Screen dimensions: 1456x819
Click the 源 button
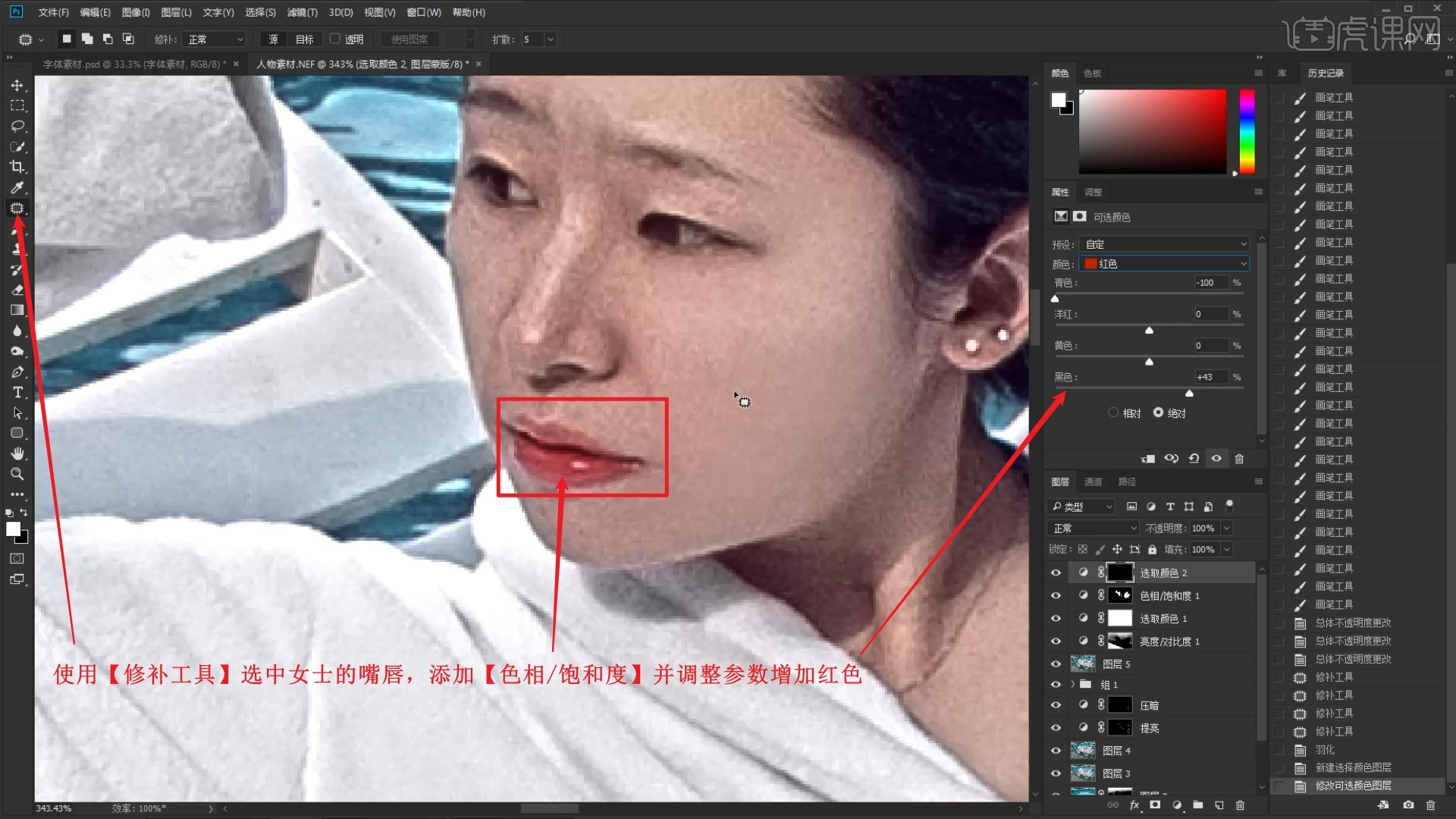[273, 39]
